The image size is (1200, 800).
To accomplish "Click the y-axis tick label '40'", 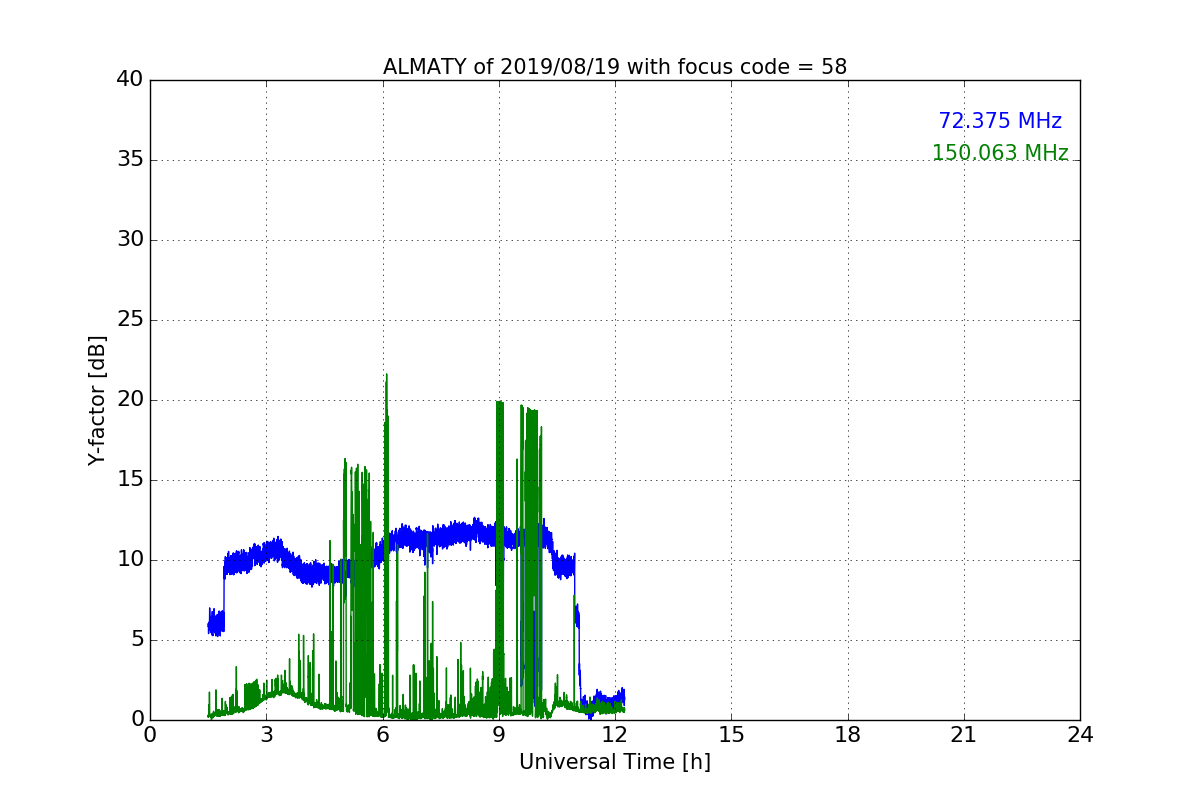I will tap(130, 80).
